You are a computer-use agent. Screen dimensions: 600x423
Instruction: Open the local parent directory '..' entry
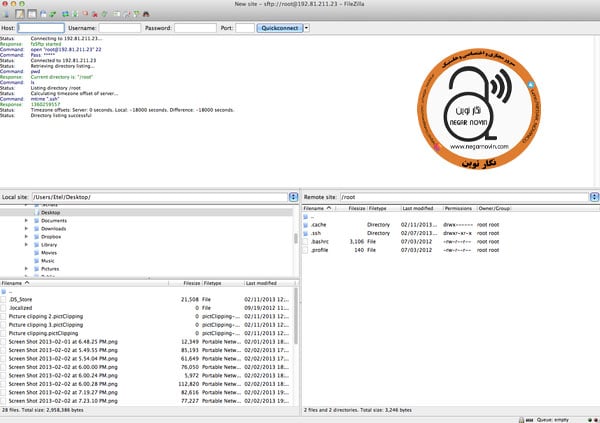[7, 292]
